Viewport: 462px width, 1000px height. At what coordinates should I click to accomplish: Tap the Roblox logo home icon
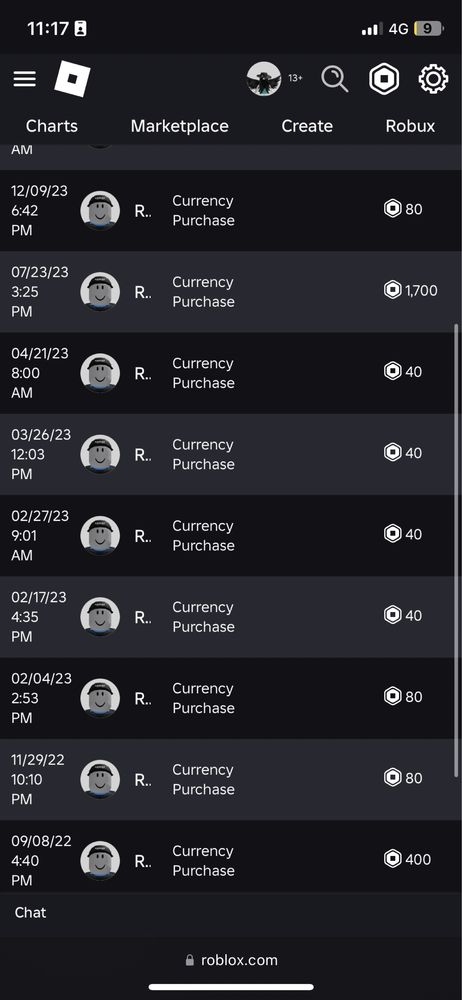coord(72,79)
